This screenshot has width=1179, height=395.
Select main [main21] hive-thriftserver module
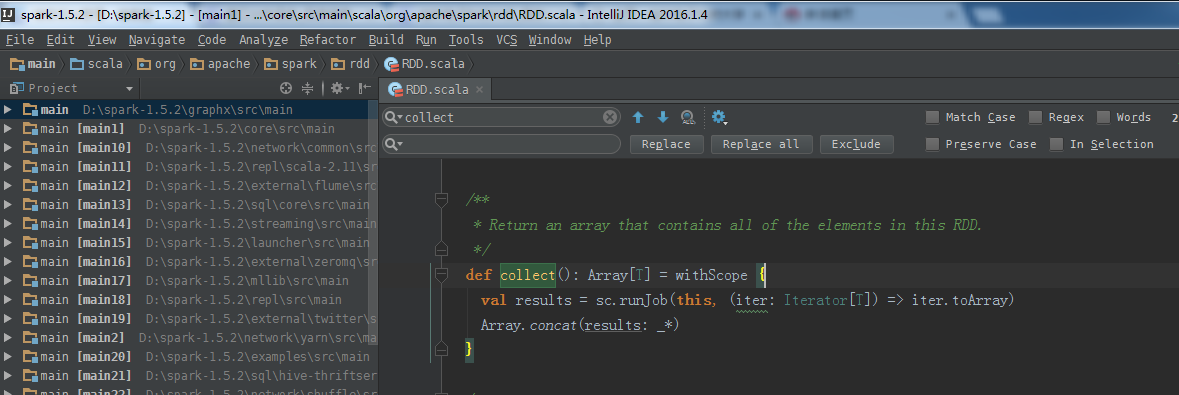(x=188, y=375)
